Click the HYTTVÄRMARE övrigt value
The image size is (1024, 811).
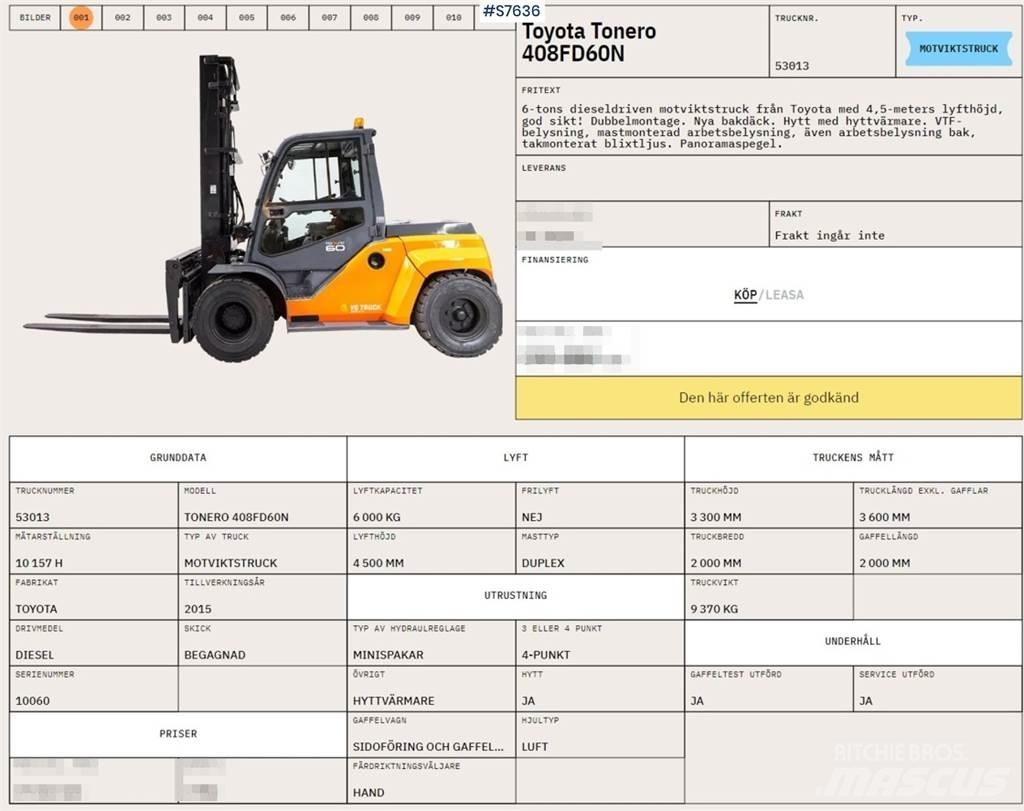393,701
